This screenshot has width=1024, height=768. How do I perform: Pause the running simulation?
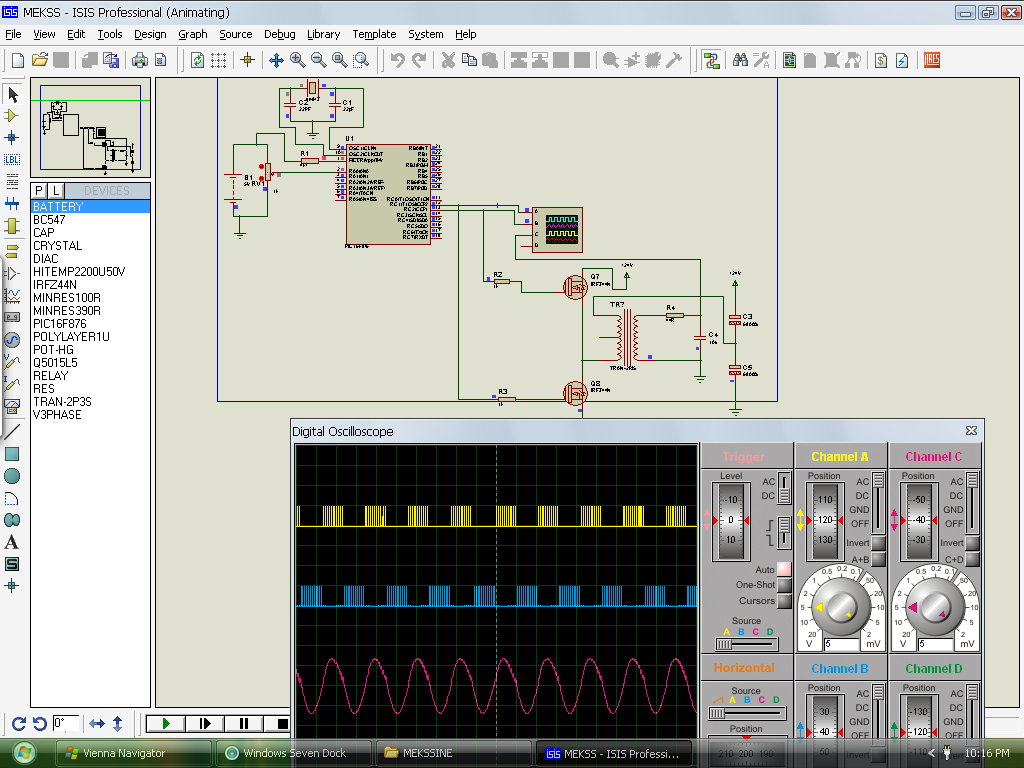tap(243, 723)
